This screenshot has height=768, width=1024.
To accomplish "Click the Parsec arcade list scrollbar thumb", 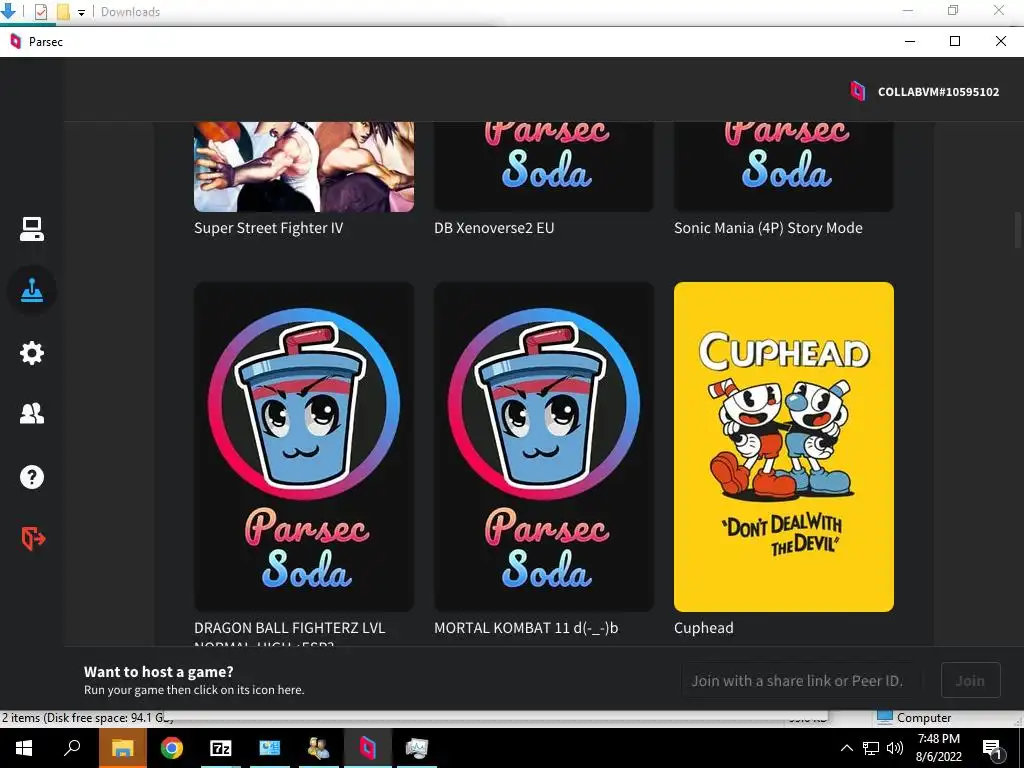I will [x=1017, y=230].
